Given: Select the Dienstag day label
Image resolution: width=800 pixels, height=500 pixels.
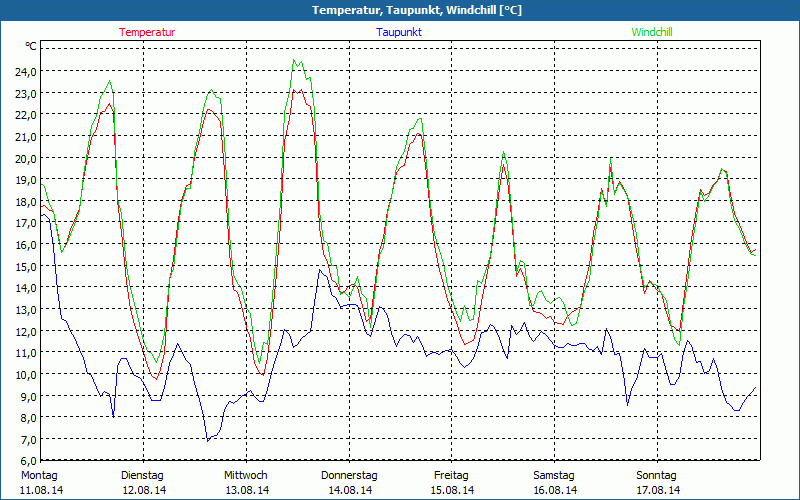Looking at the screenshot, I should pos(142,475).
